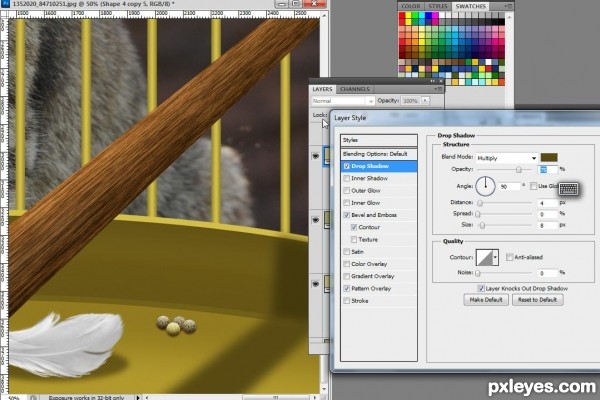Pick the red swatch in top row
The height and width of the screenshot is (400, 600).
[x=402, y=15]
